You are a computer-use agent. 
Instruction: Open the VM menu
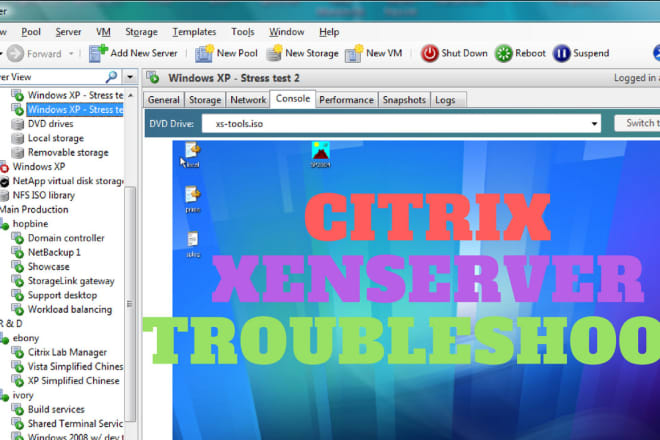click(x=103, y=32)
